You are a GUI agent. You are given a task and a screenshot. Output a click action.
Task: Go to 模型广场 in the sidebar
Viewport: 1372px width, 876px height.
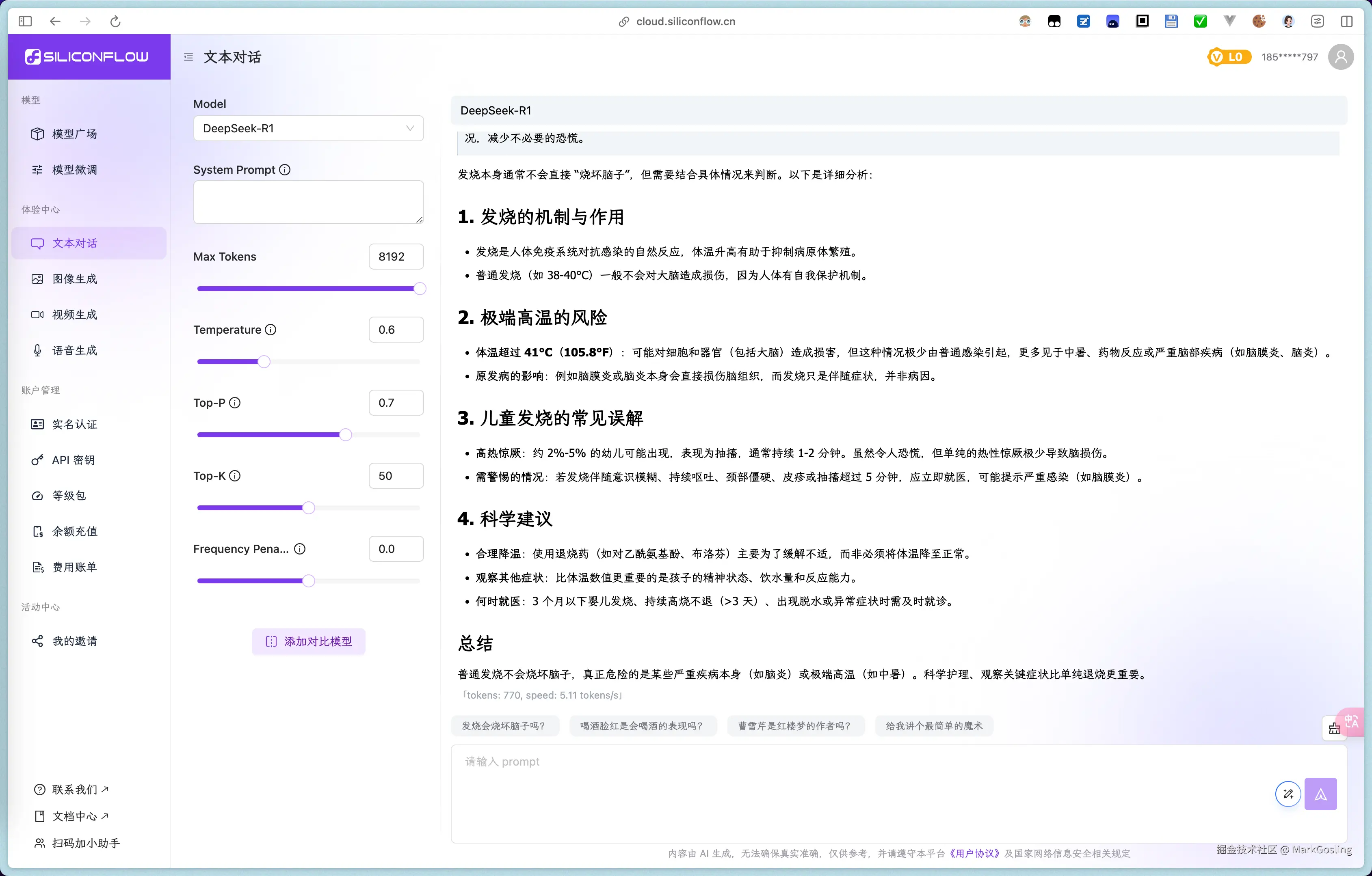[x=75, y=134]
